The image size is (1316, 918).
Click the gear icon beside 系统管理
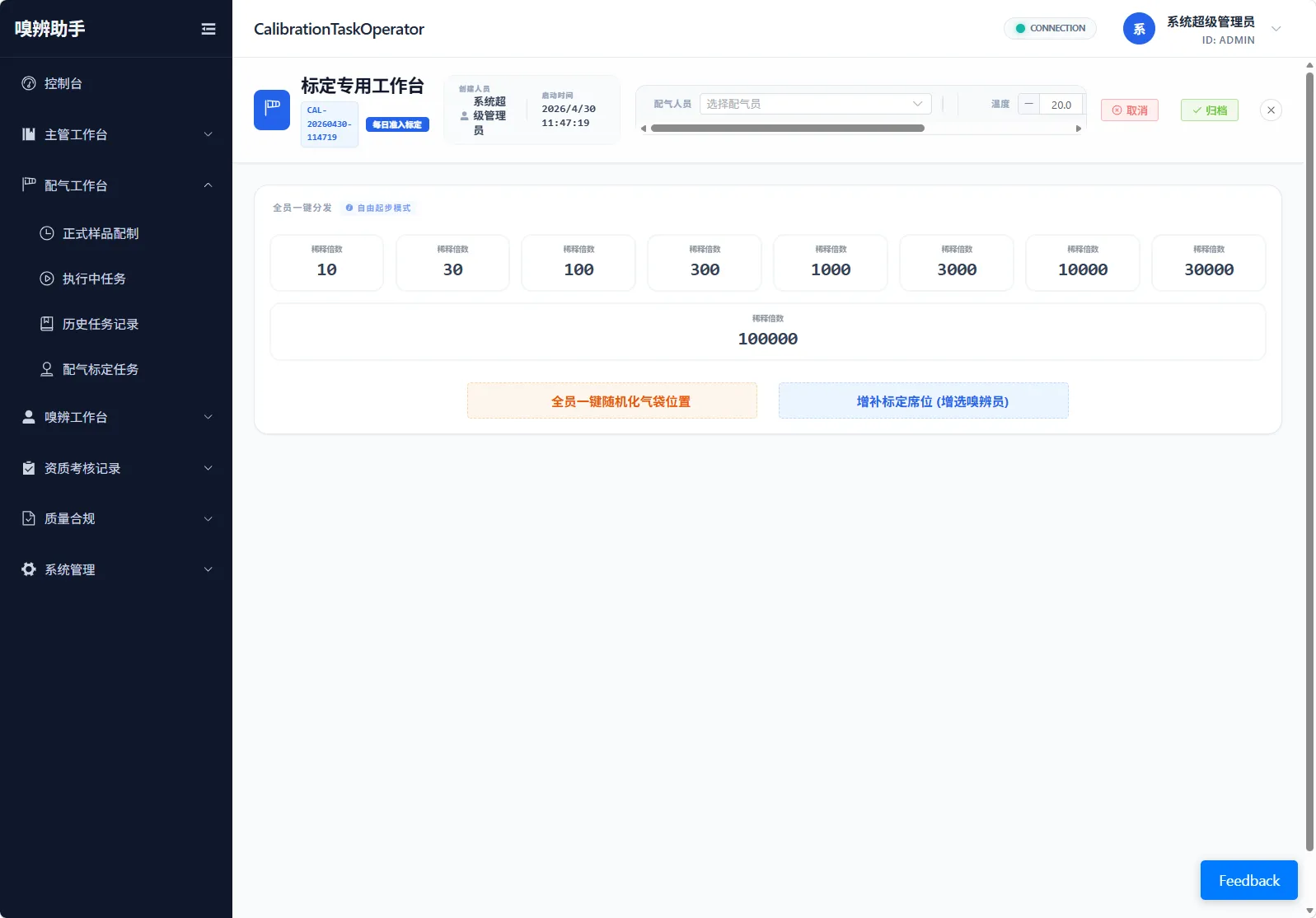pos(29,569)
